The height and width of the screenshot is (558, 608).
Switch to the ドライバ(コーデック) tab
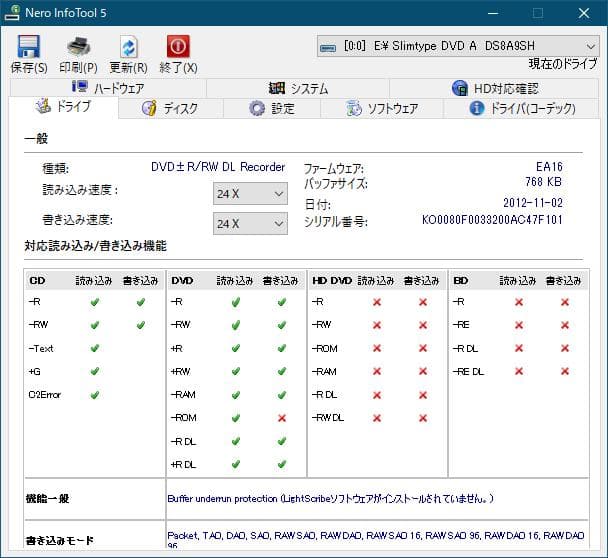(x=522, y=108)
